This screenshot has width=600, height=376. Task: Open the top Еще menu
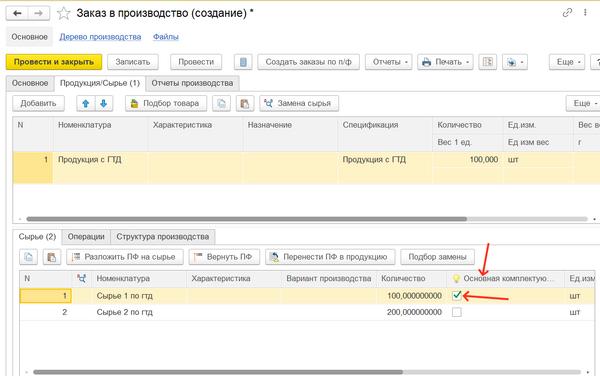click(x=567, y=62)
